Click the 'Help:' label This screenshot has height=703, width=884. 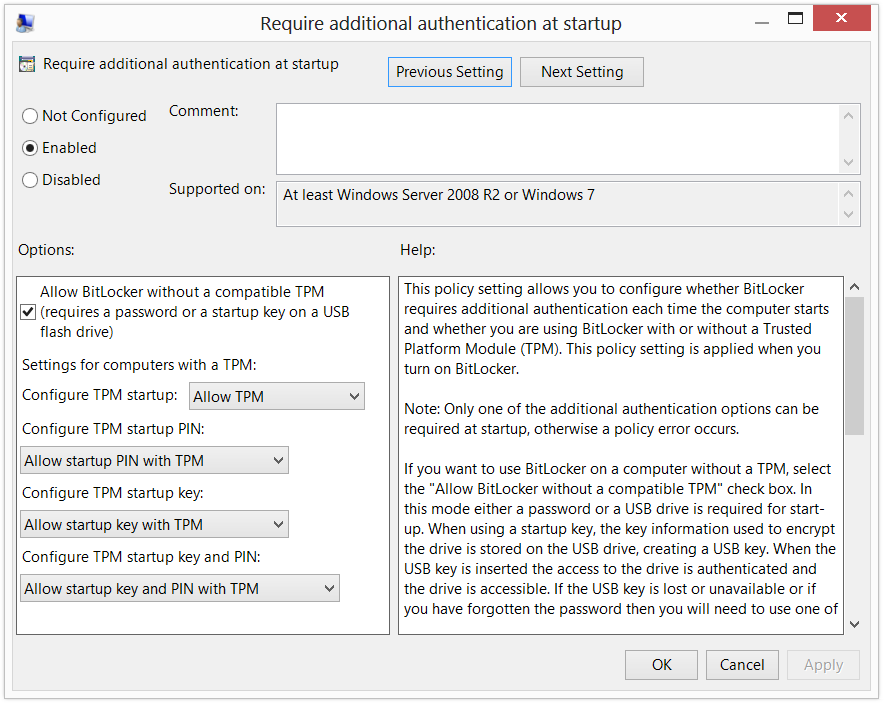click(418, 250)
